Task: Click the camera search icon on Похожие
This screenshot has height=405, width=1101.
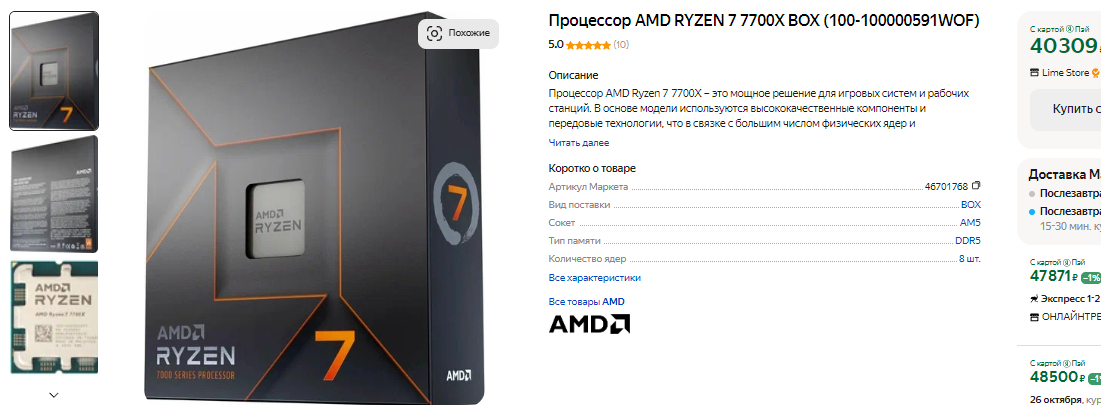Action: (435, 33)
